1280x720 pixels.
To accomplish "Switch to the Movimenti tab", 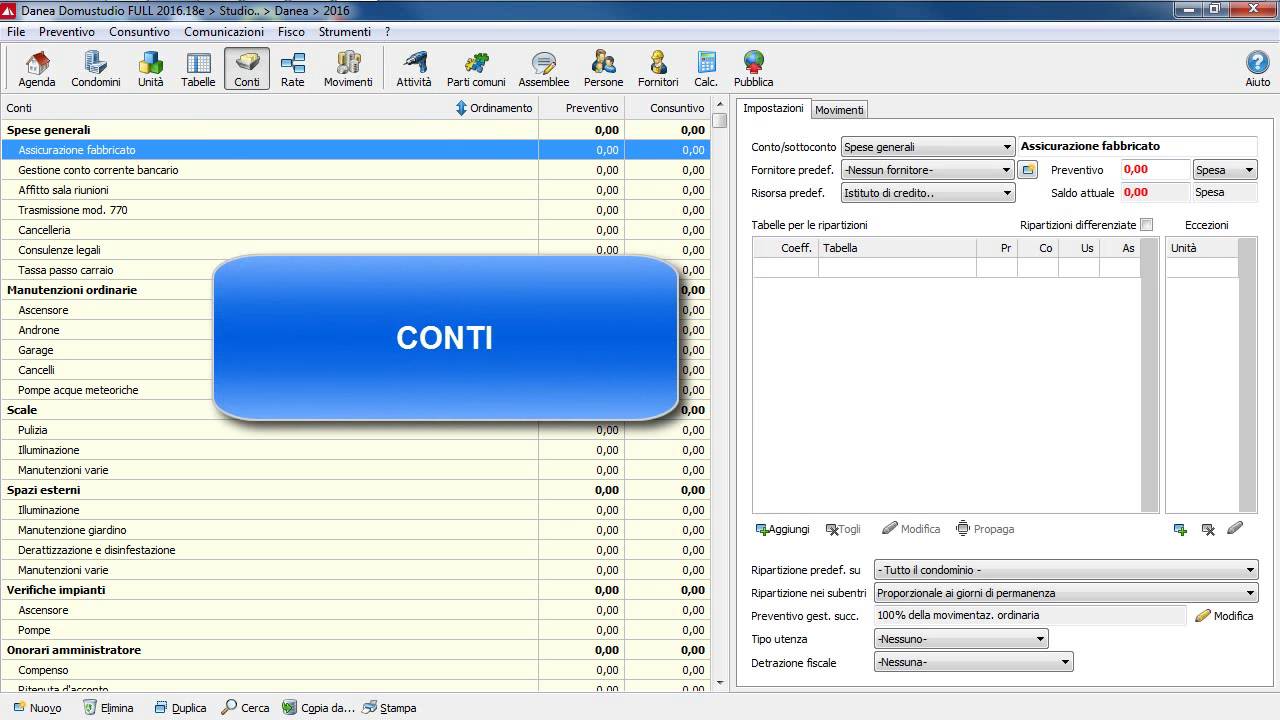I will [x=839, y=110].
